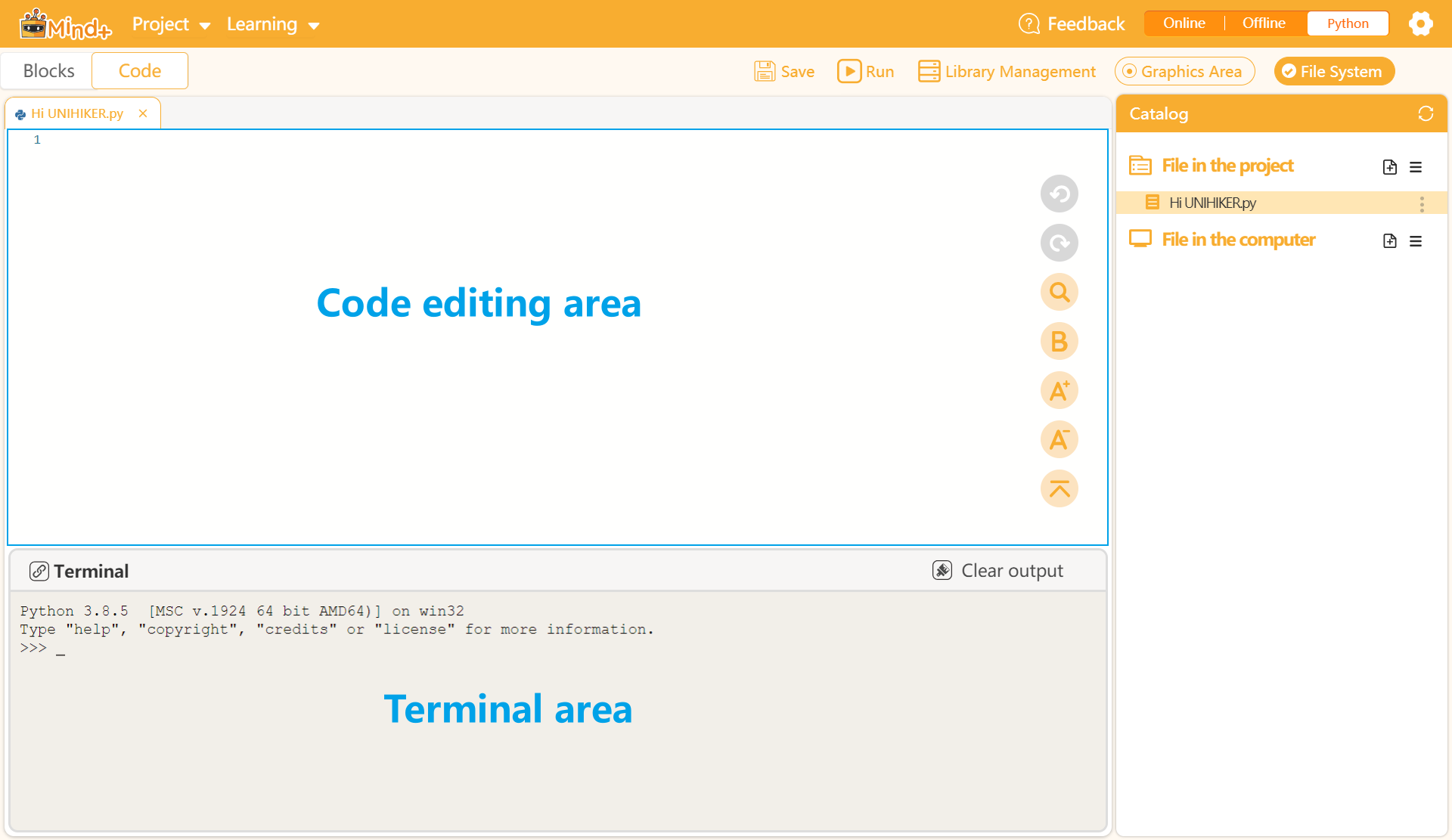
Task: Decrease font size with A- icon
Action: point(1059,440)
